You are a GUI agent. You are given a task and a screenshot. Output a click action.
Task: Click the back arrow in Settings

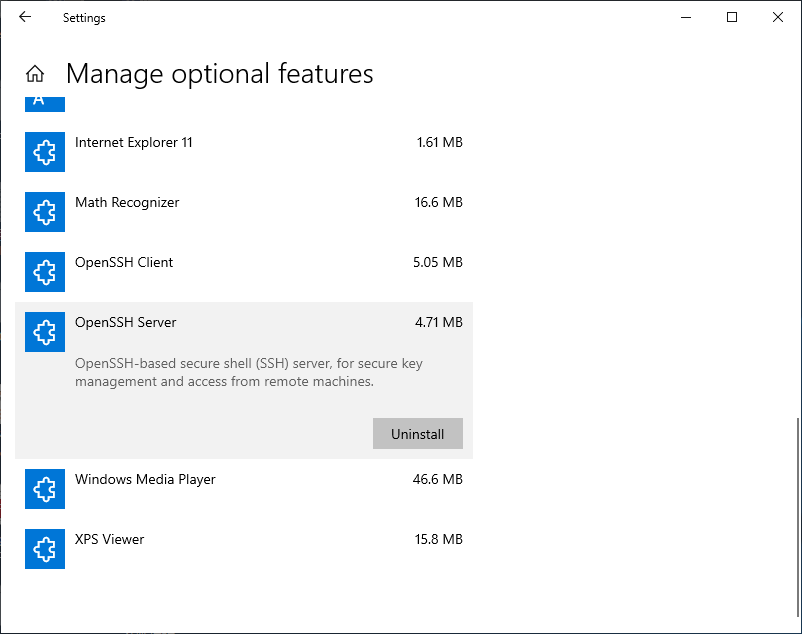[x=25, y=17]
